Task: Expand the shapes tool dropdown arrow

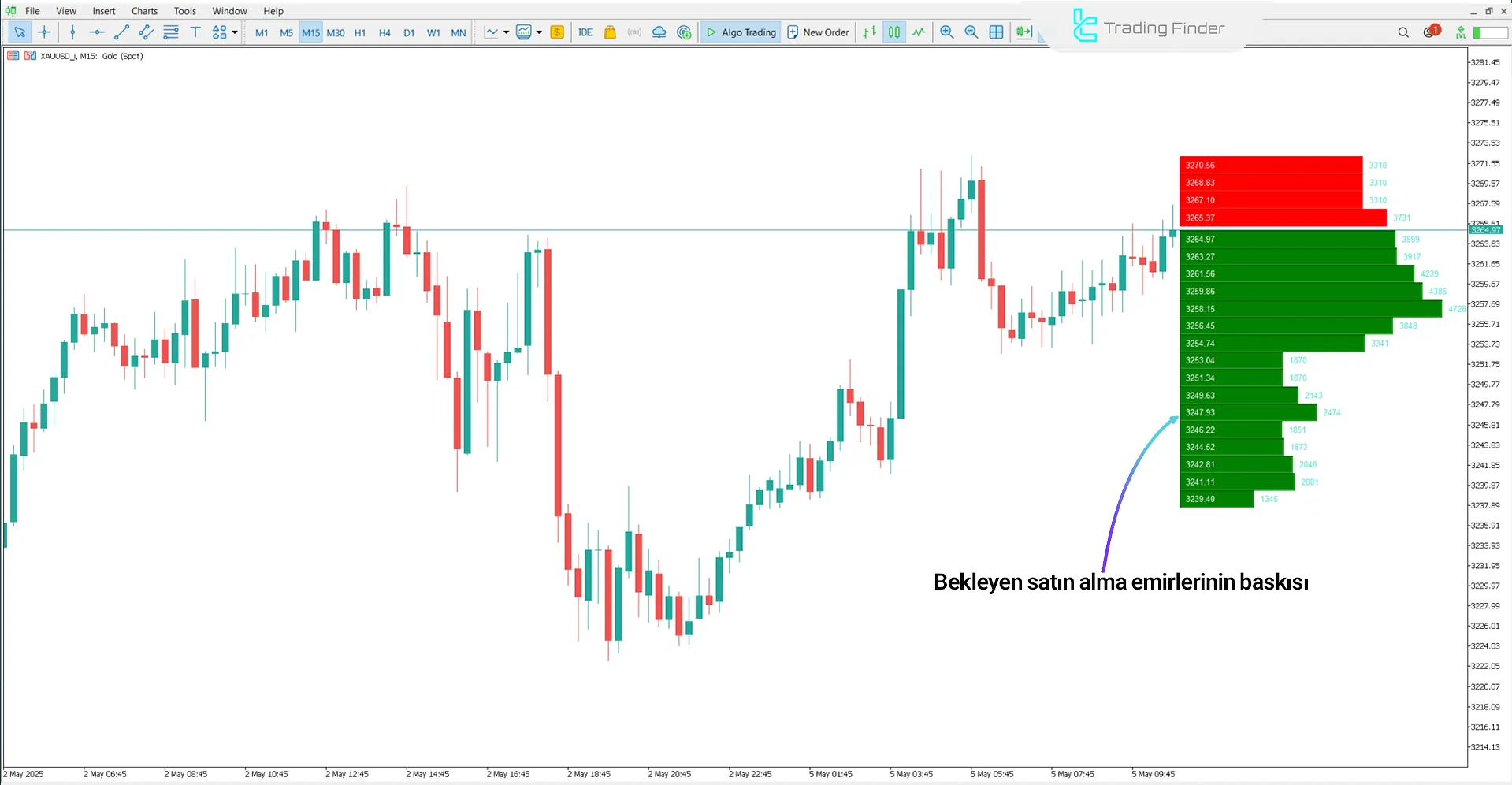Action: click(x=234, y=32)
